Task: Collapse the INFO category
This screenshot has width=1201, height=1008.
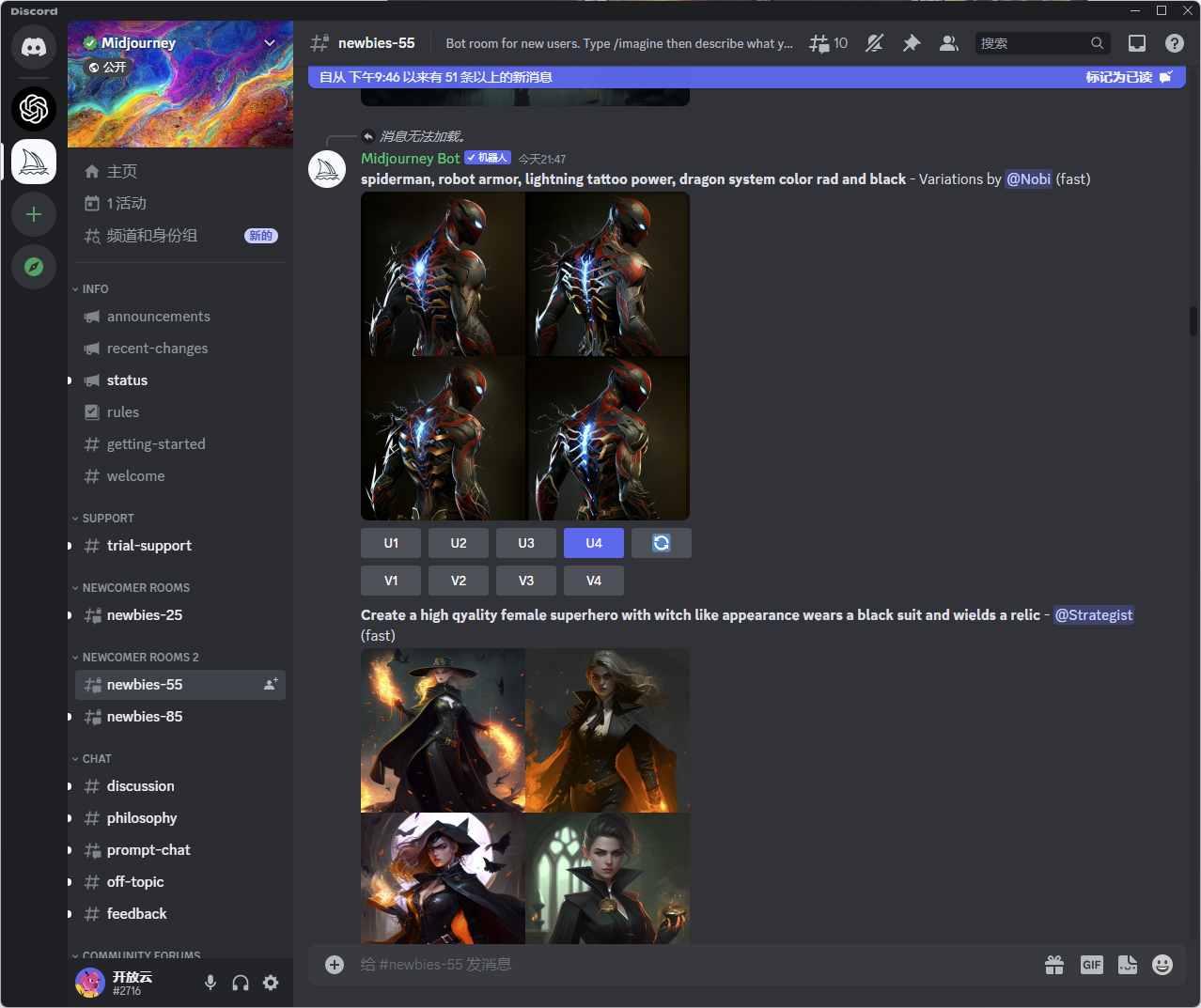Action: click(x=90, y=289)
